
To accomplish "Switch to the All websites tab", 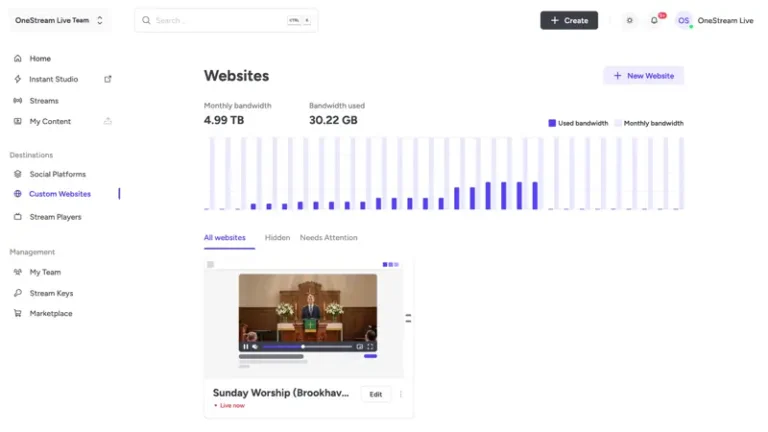I will pyautogui.click(x=225, y=238).
